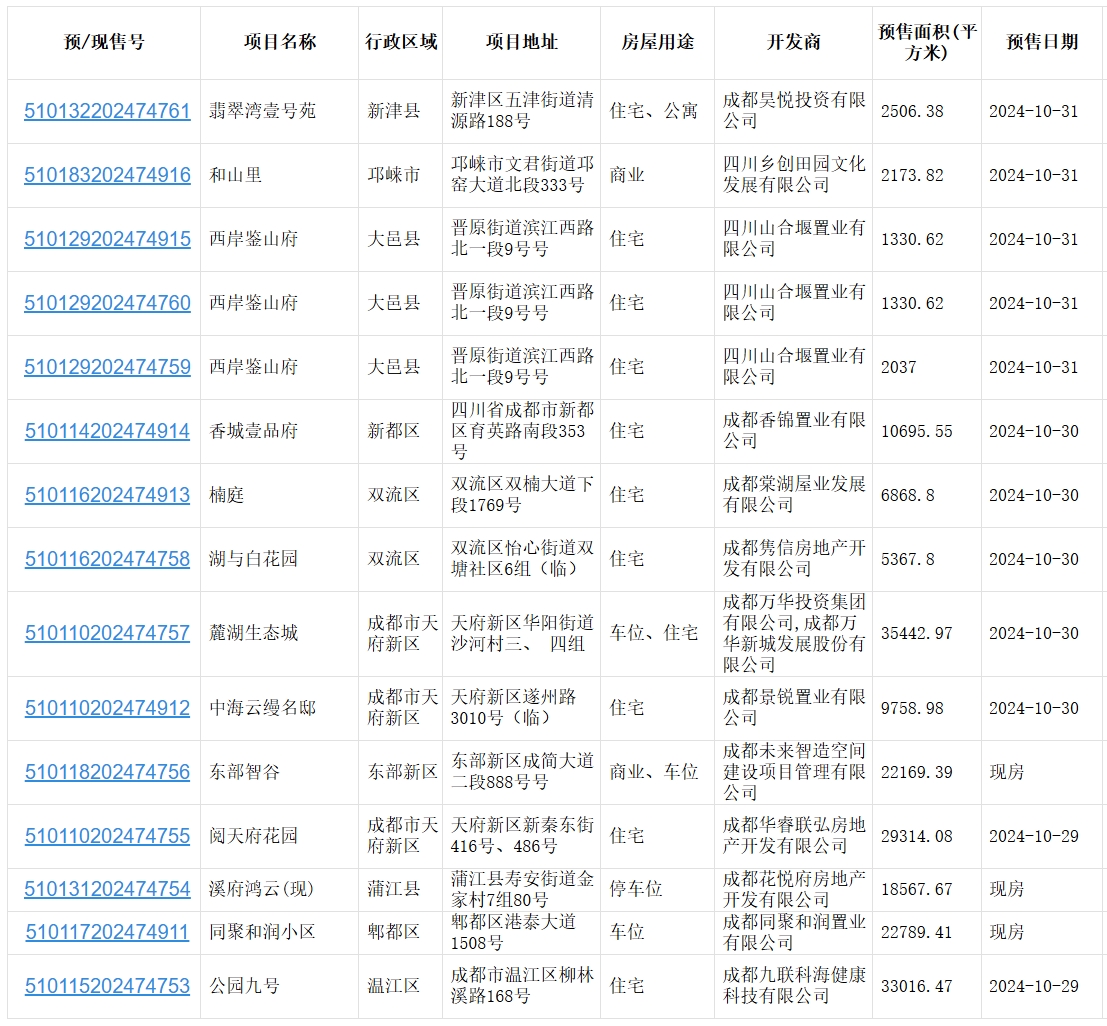Click district cell 新都区
The width and height of the screenshot is (1107, 1026).
(x=394, y=431)
